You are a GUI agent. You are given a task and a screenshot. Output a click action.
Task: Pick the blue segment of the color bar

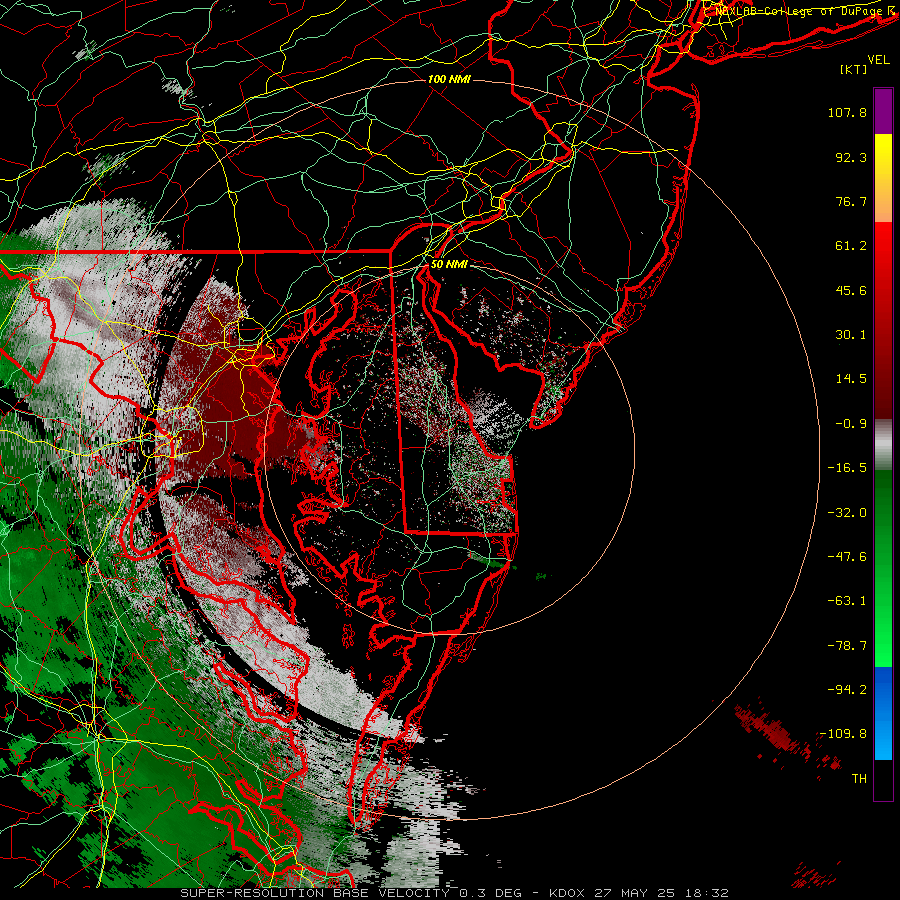pos(883,713)
